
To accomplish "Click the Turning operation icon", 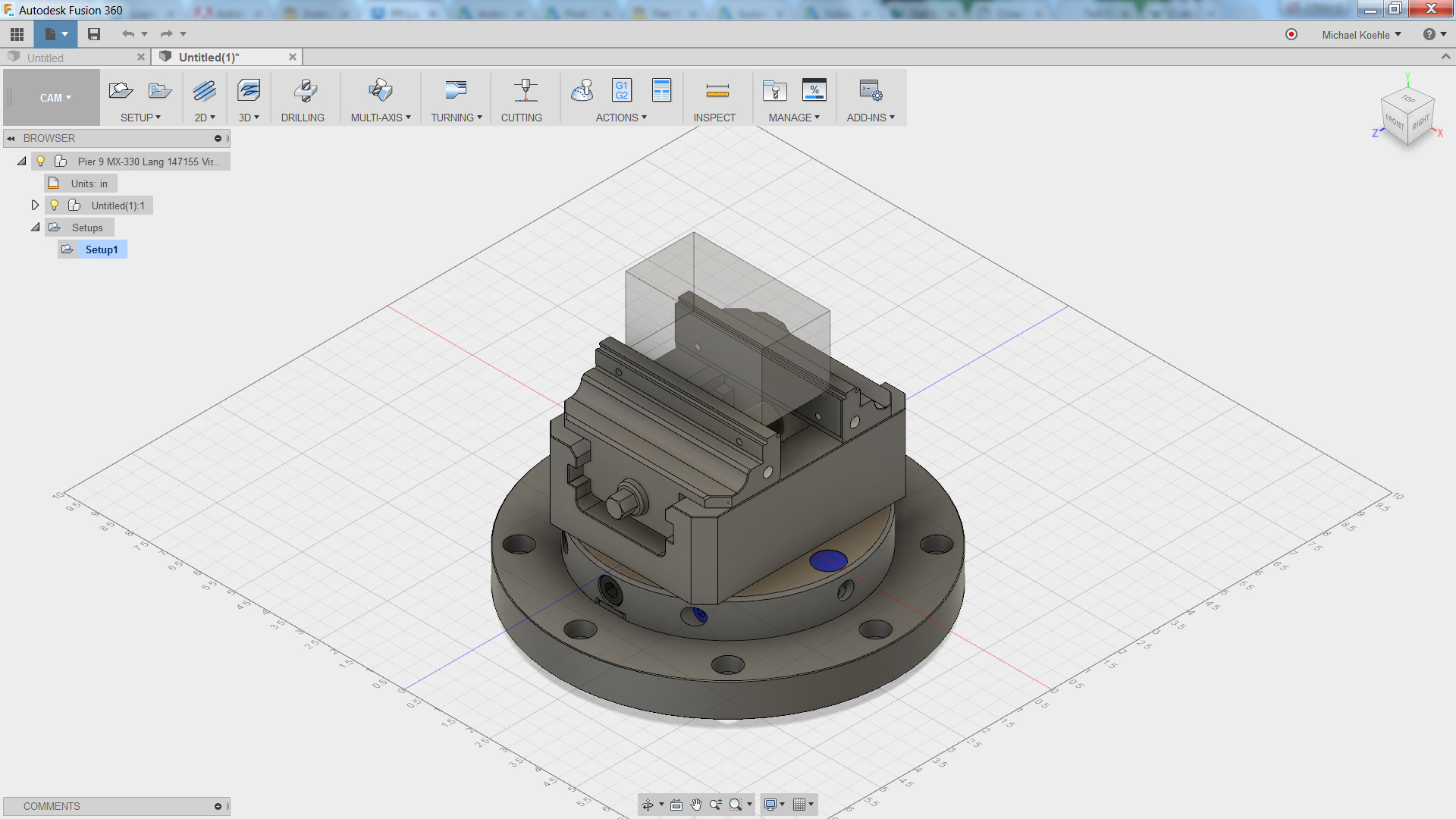I will (456, 91).
